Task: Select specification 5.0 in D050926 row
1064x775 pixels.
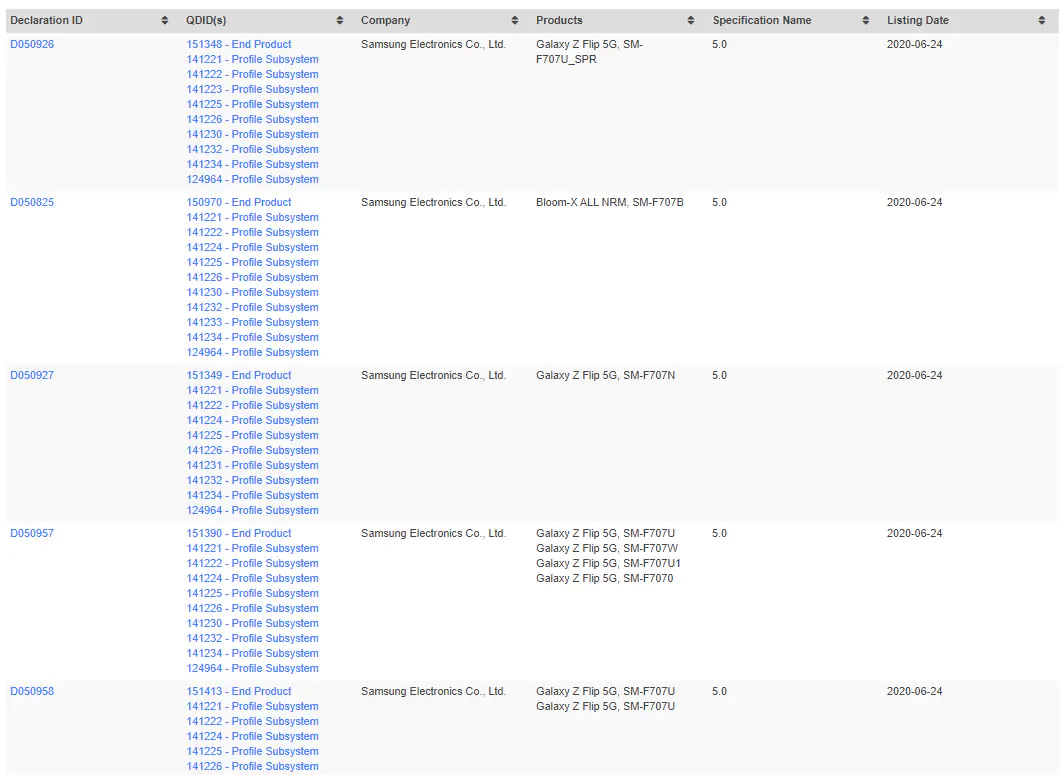Action: [x=719, y=44]
